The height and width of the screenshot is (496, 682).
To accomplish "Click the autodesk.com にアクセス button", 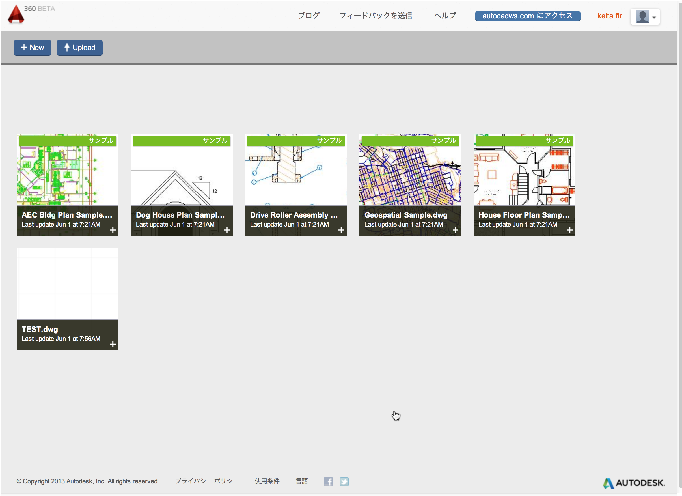I will (x=528, y=16).
